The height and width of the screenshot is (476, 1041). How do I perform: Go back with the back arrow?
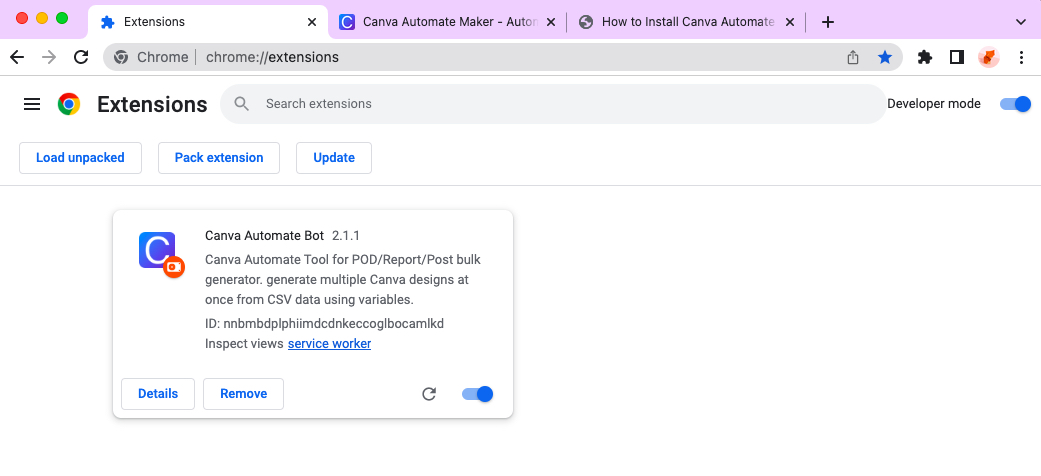tap(17, 57)
